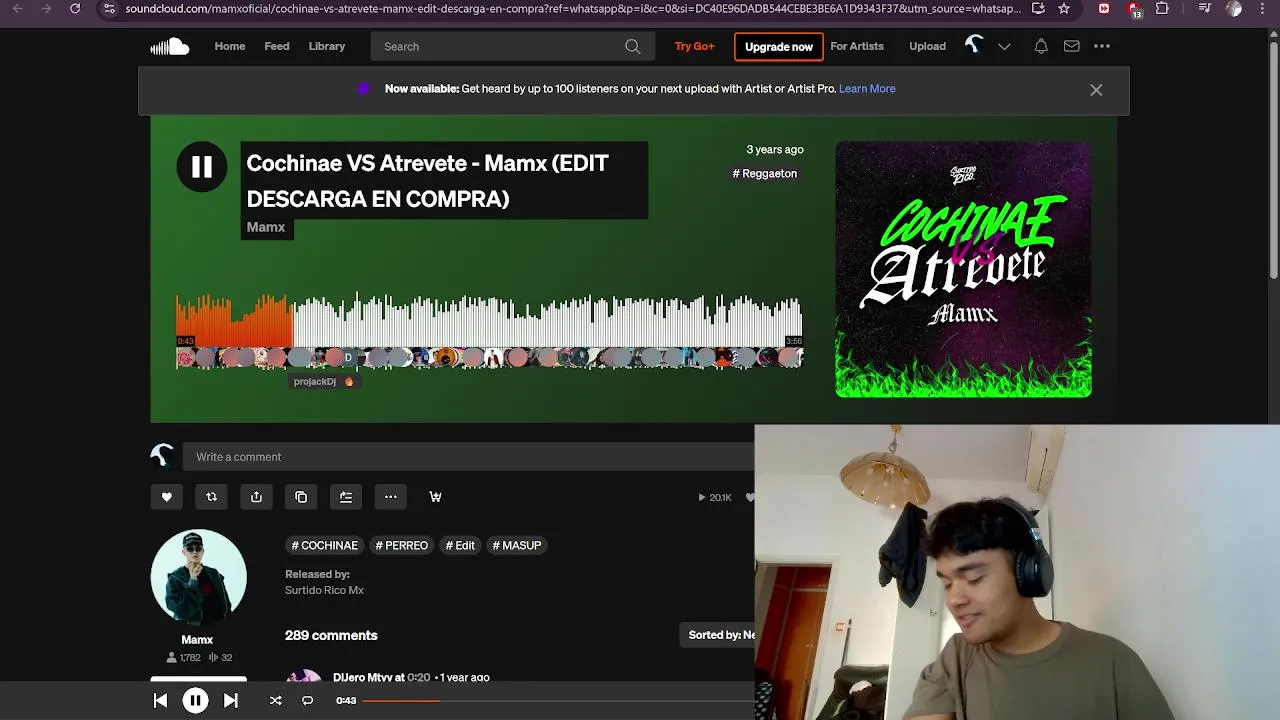Repost the track
This screenshot has width=1280, height=720.
tap(212, 497)
